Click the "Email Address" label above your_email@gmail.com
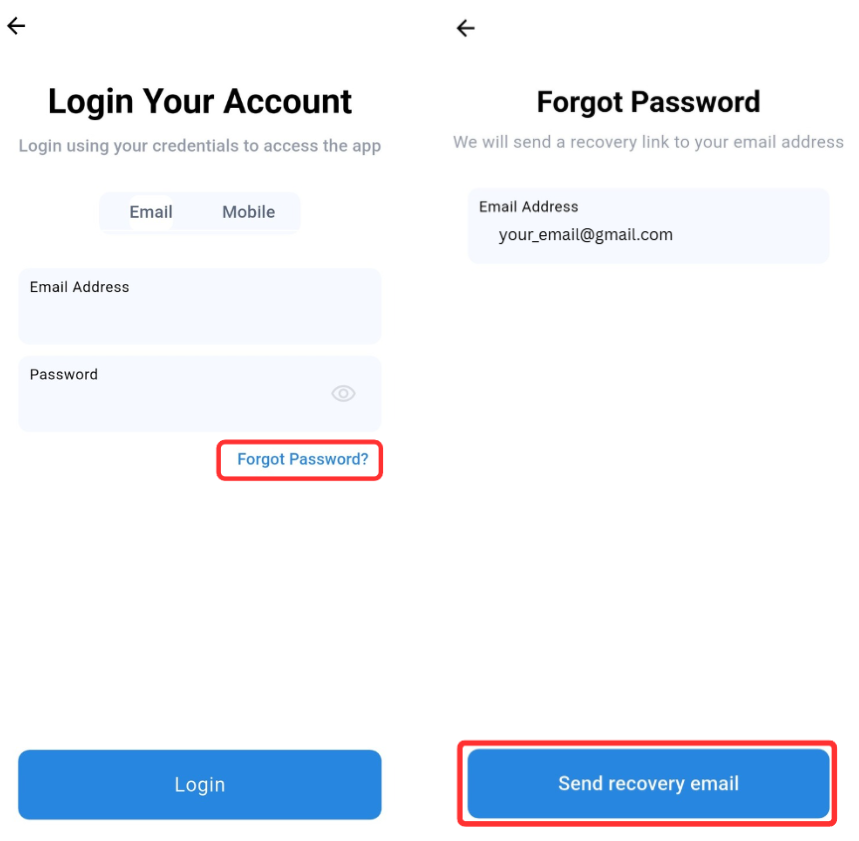 pyautogui.click(x=529, y=207)
